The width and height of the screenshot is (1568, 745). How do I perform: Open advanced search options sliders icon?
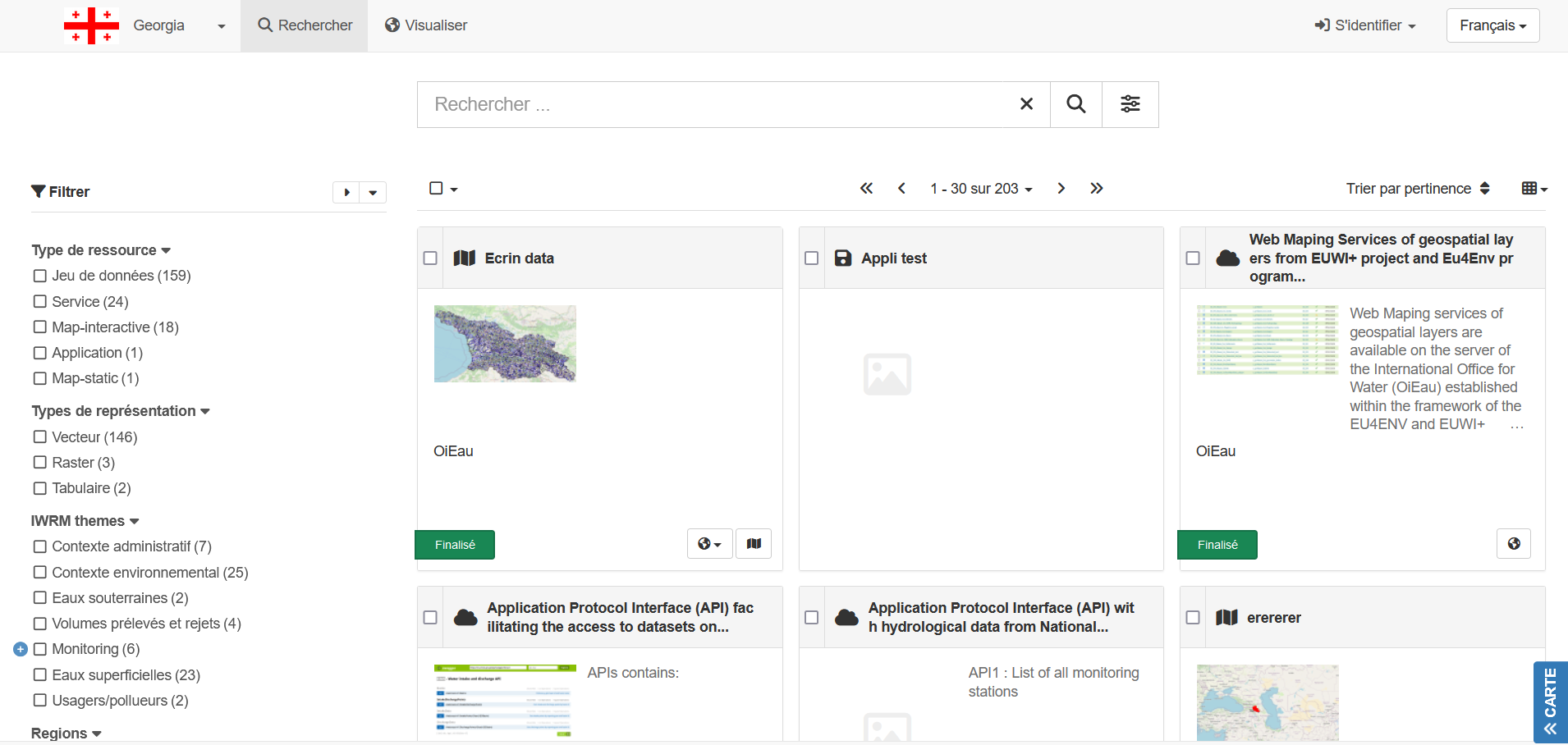coord(1130,104)
